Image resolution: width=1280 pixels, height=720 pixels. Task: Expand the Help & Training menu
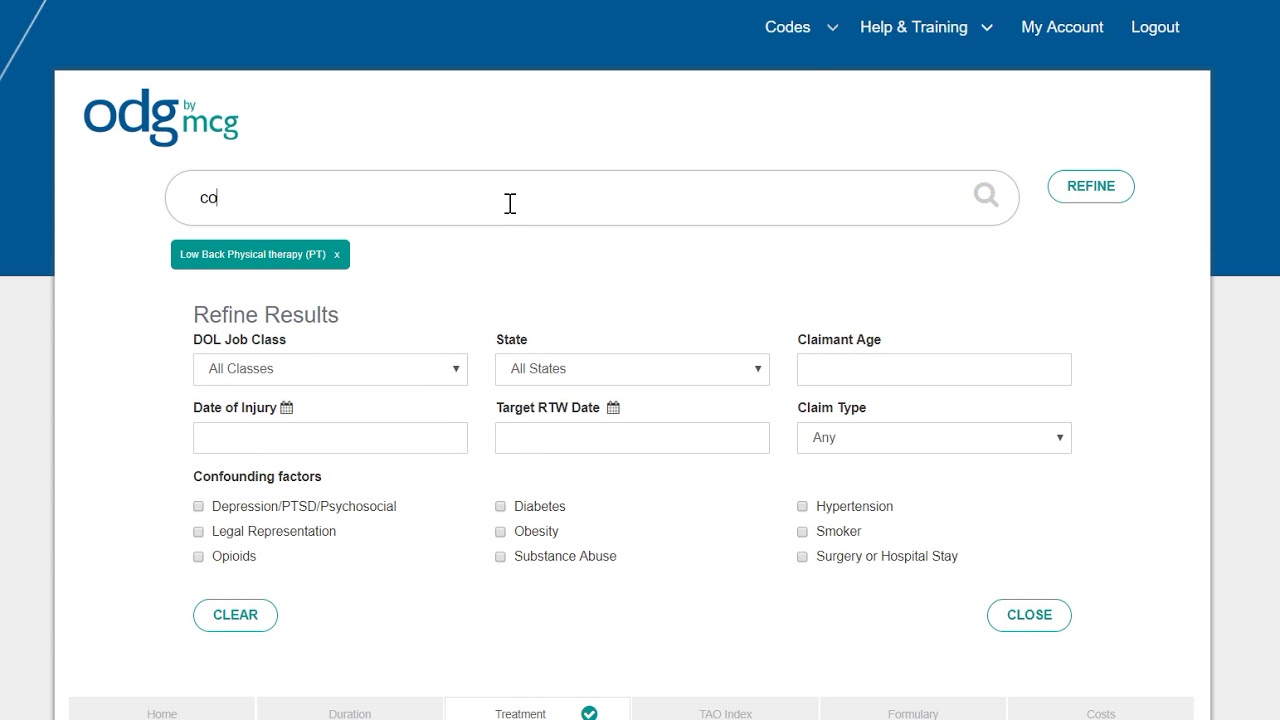coord(925,27)
